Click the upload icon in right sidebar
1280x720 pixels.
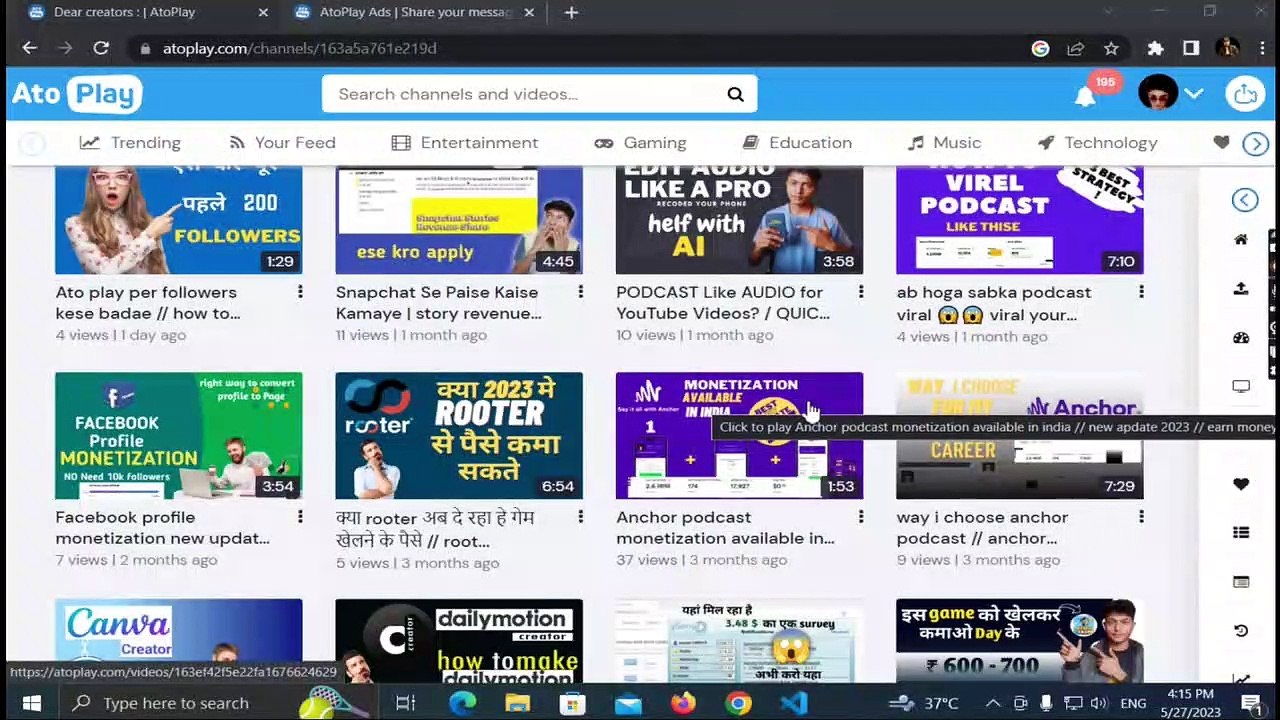point(1241,288)
